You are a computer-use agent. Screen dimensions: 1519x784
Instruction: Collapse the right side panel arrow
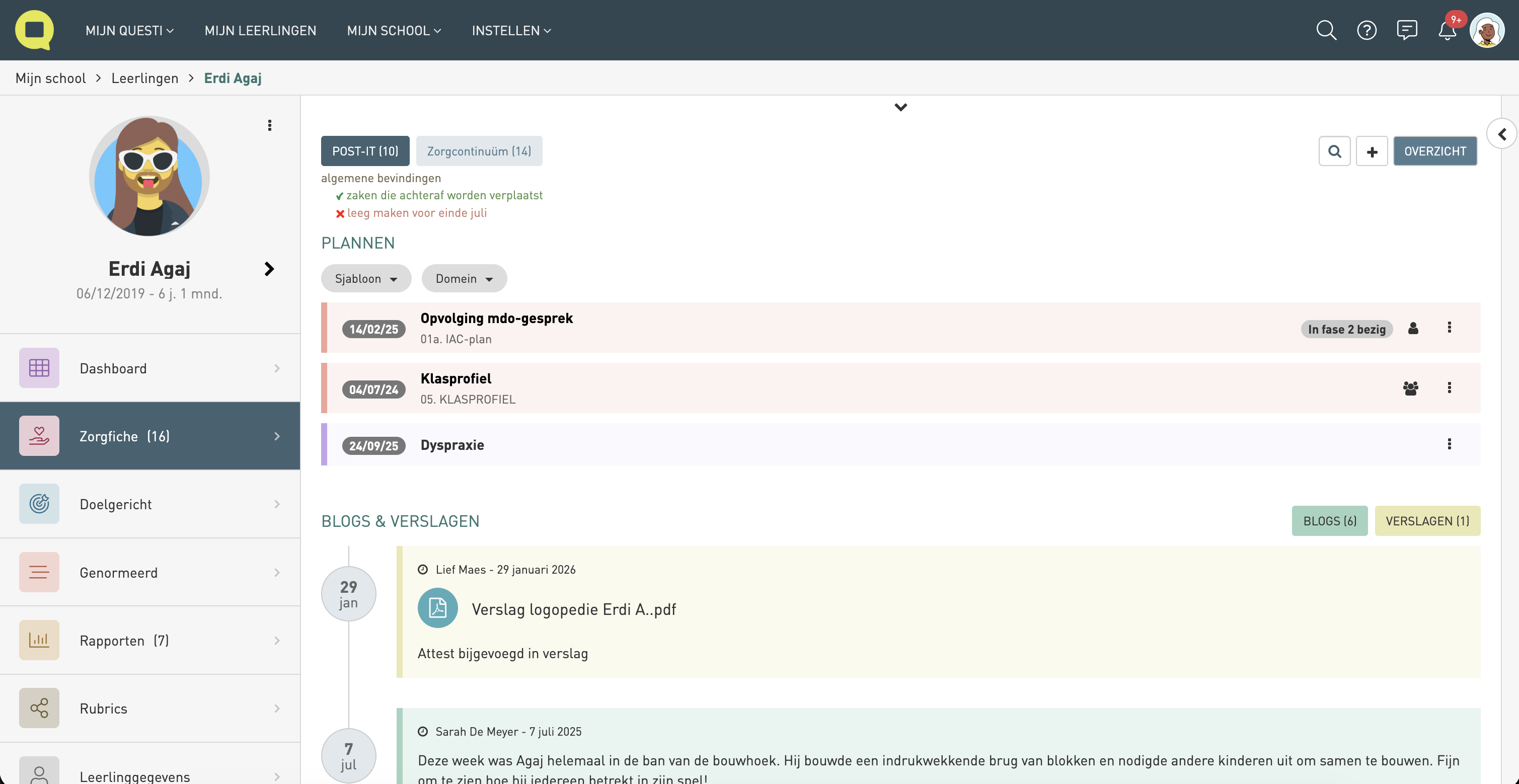(1502, 134)
